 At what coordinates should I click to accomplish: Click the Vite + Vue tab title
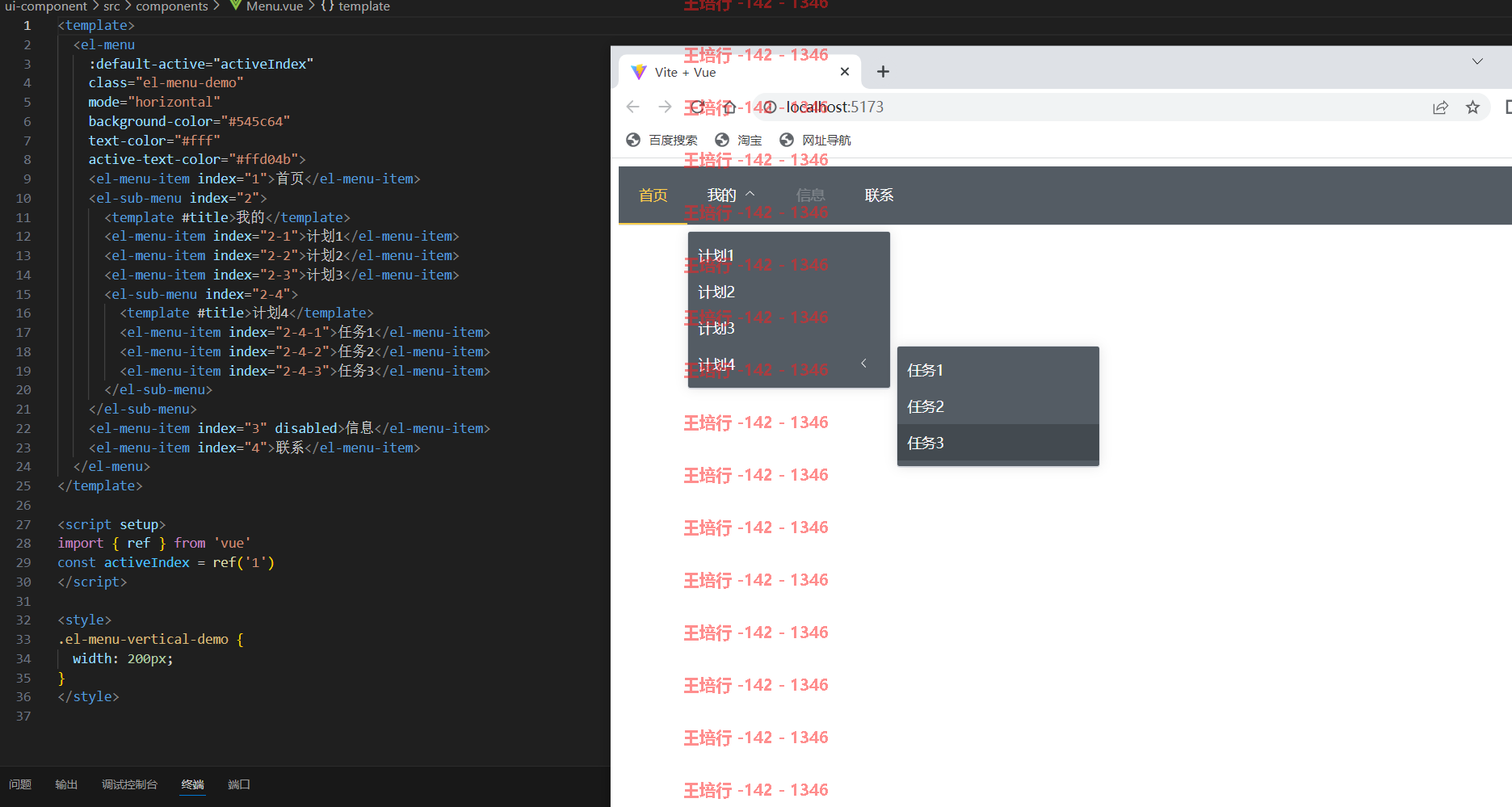685,72
